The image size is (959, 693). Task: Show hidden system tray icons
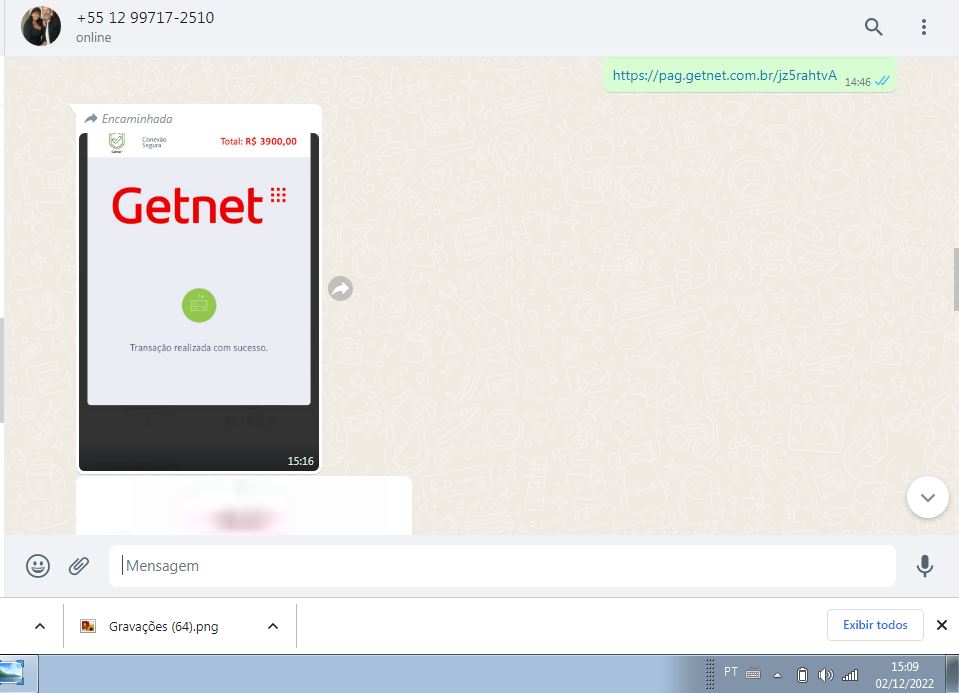[x=777, y=675]
